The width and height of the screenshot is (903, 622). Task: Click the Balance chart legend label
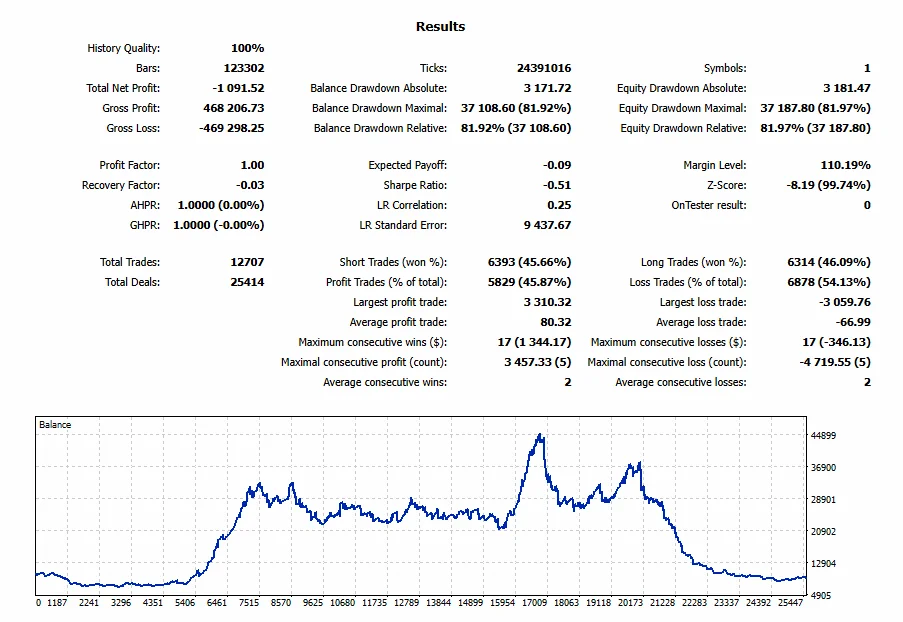[x=55, y=425]
